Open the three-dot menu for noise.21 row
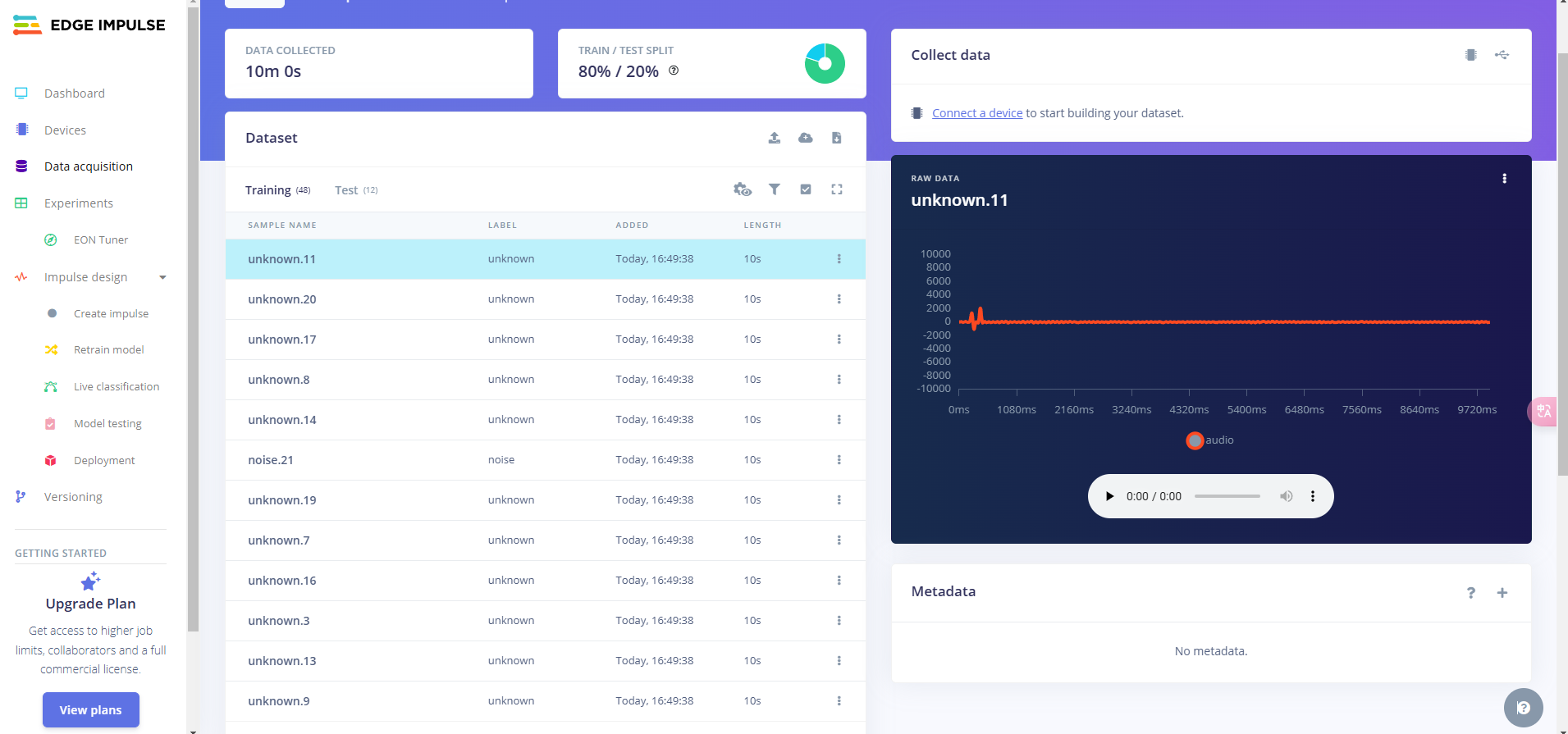Image resolution: width=1568 pixels, height=734 pixels. pyautogui.click(x=839, y=460)
